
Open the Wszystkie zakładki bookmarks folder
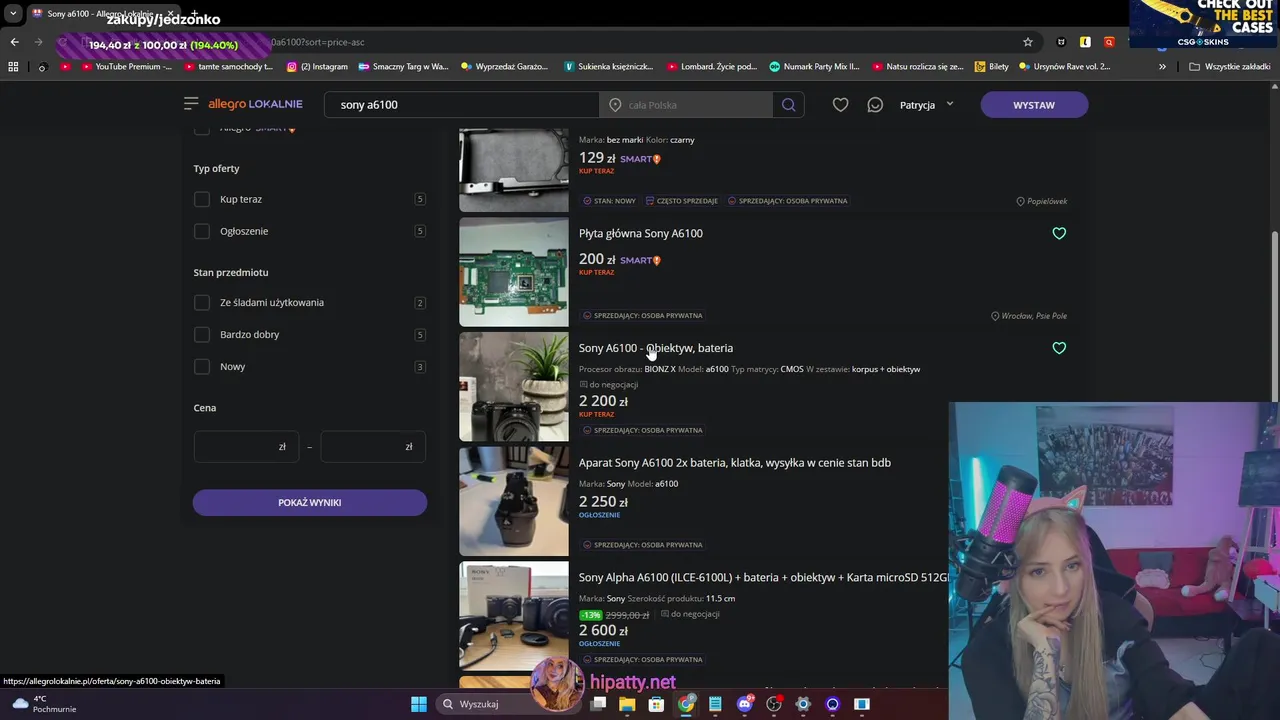1230,67
